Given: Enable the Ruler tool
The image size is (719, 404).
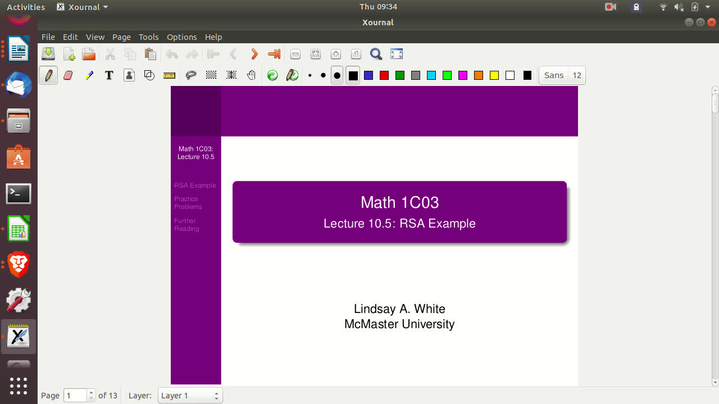Looking at the screenshot, I should click(169, 75).
